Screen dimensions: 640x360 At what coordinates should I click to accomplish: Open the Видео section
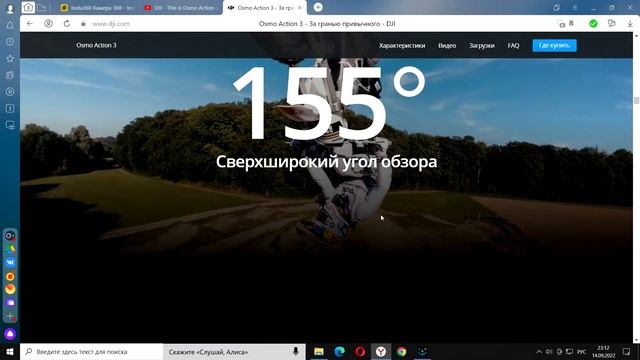click(447, 46)
